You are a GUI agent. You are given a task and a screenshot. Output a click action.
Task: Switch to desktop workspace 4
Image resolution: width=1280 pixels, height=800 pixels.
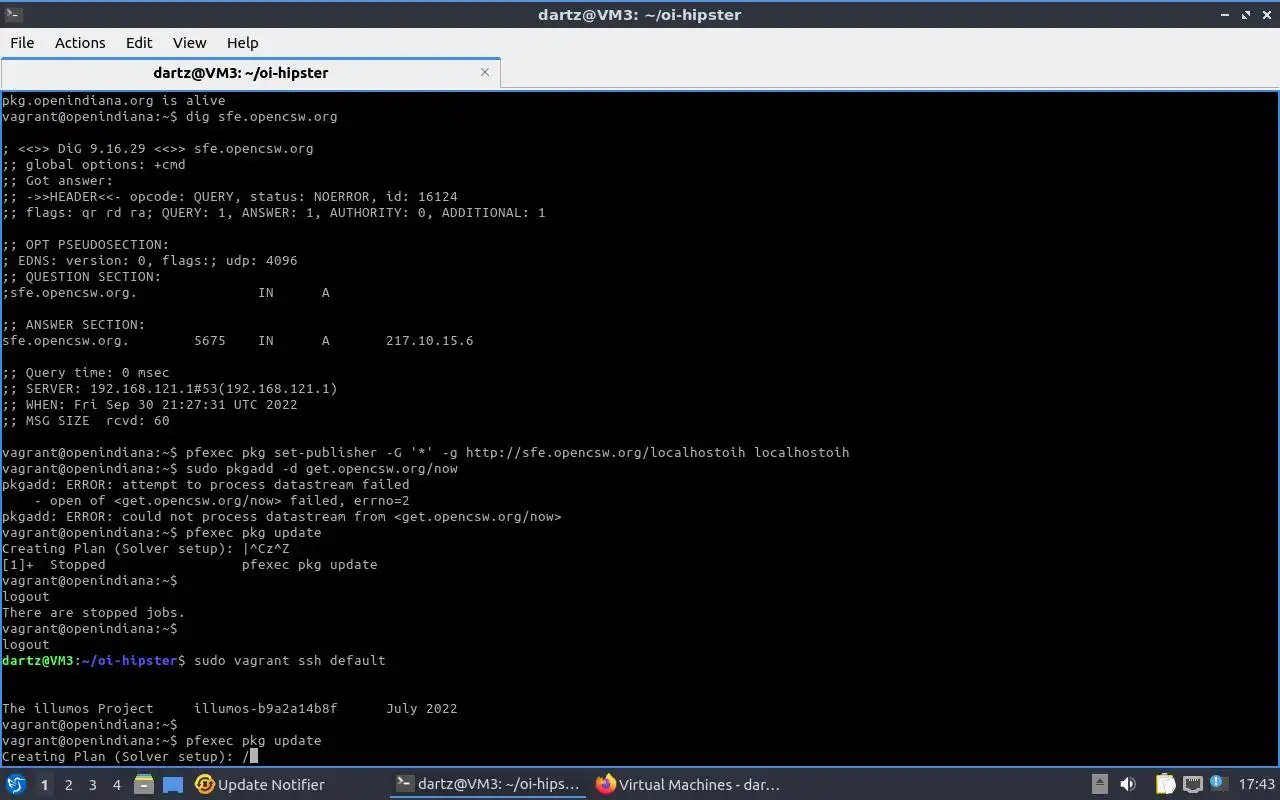click(116, 785)
